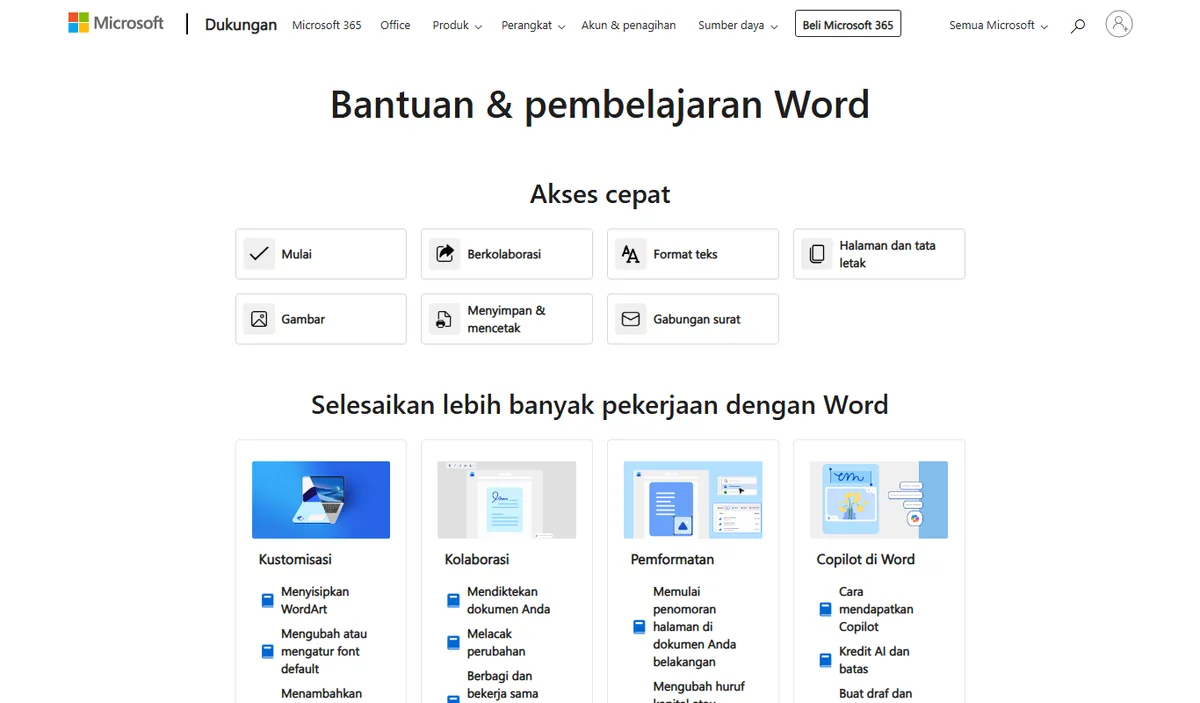Image resolution: width=1200 pixels, height=703 pixels.
Task: Click the Kolaborasi card heading
Action: pyautogui.click(x=477, y=559)
